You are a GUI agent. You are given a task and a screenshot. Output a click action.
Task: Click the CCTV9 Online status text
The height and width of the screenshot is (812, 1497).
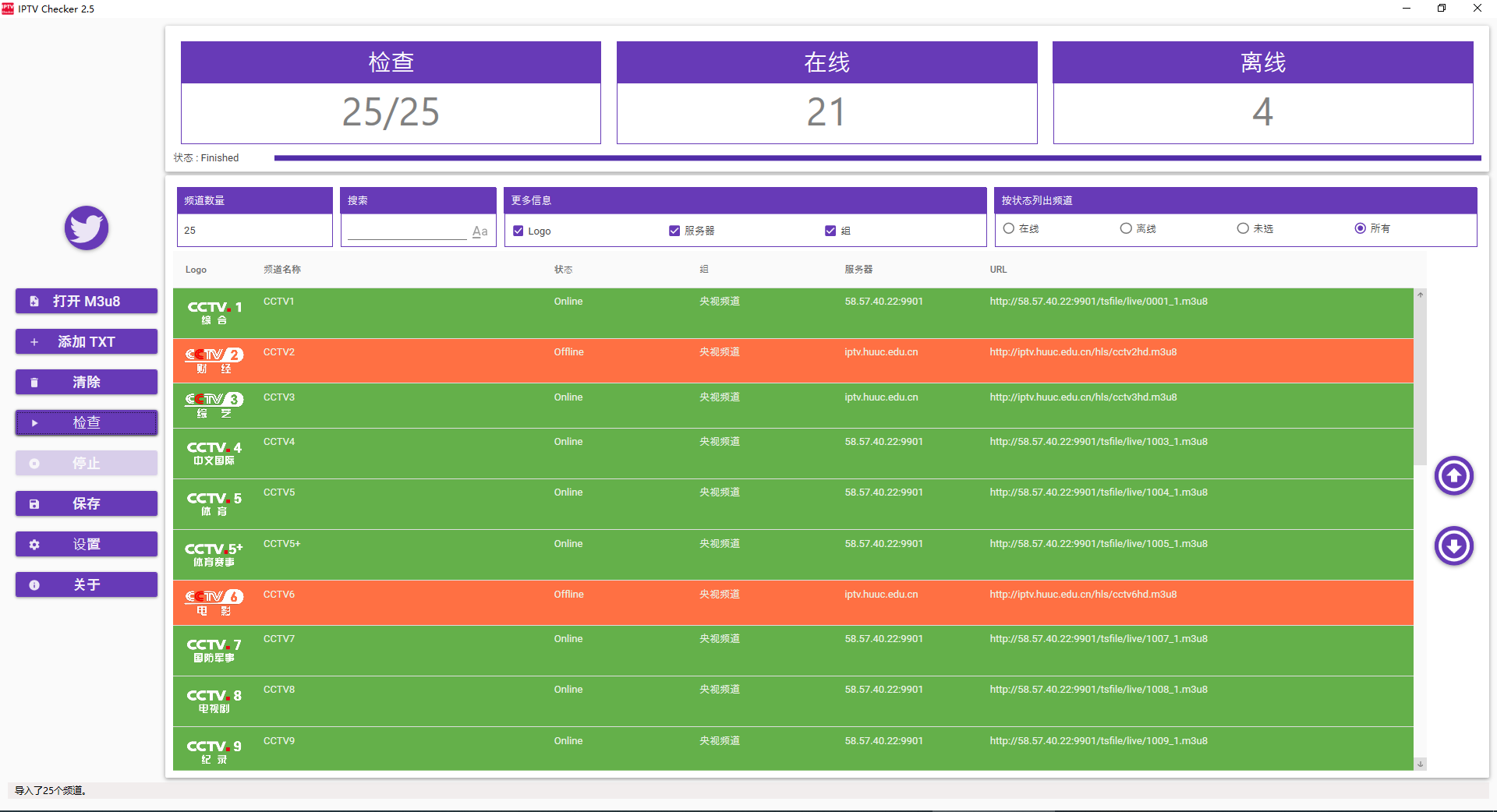[568, 741]
